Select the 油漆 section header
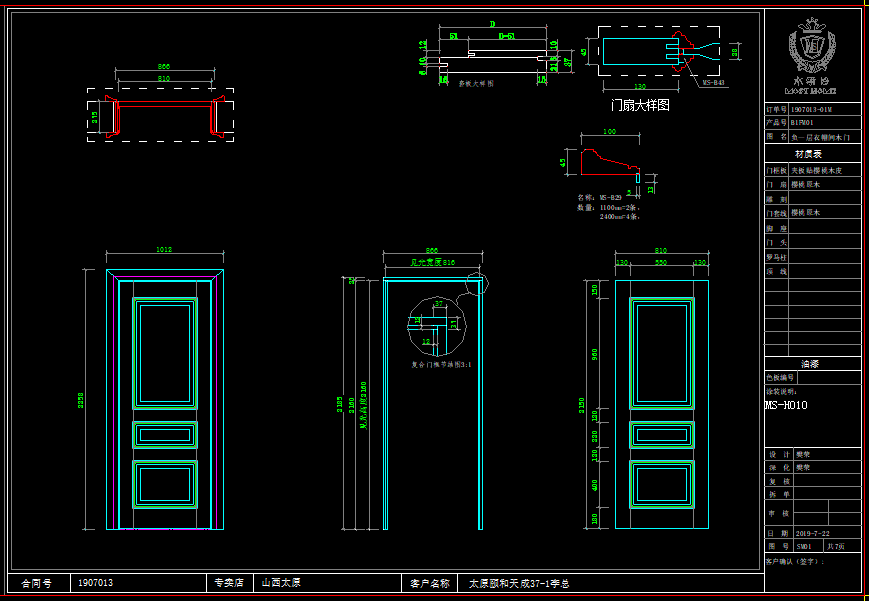 point(811,364)
